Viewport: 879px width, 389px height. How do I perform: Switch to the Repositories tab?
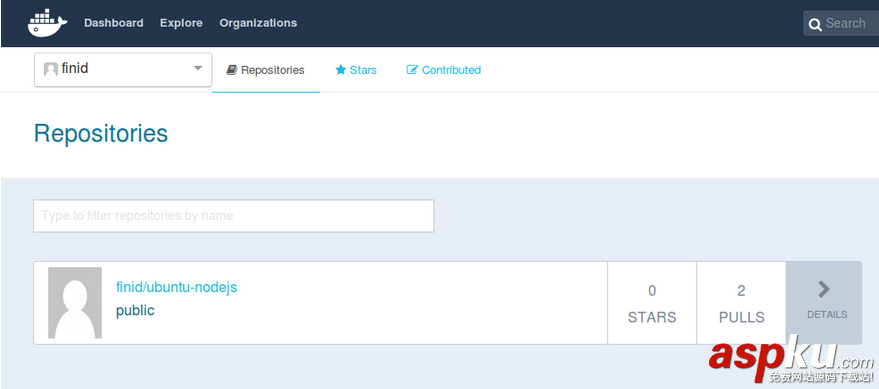tap(266, 70)
